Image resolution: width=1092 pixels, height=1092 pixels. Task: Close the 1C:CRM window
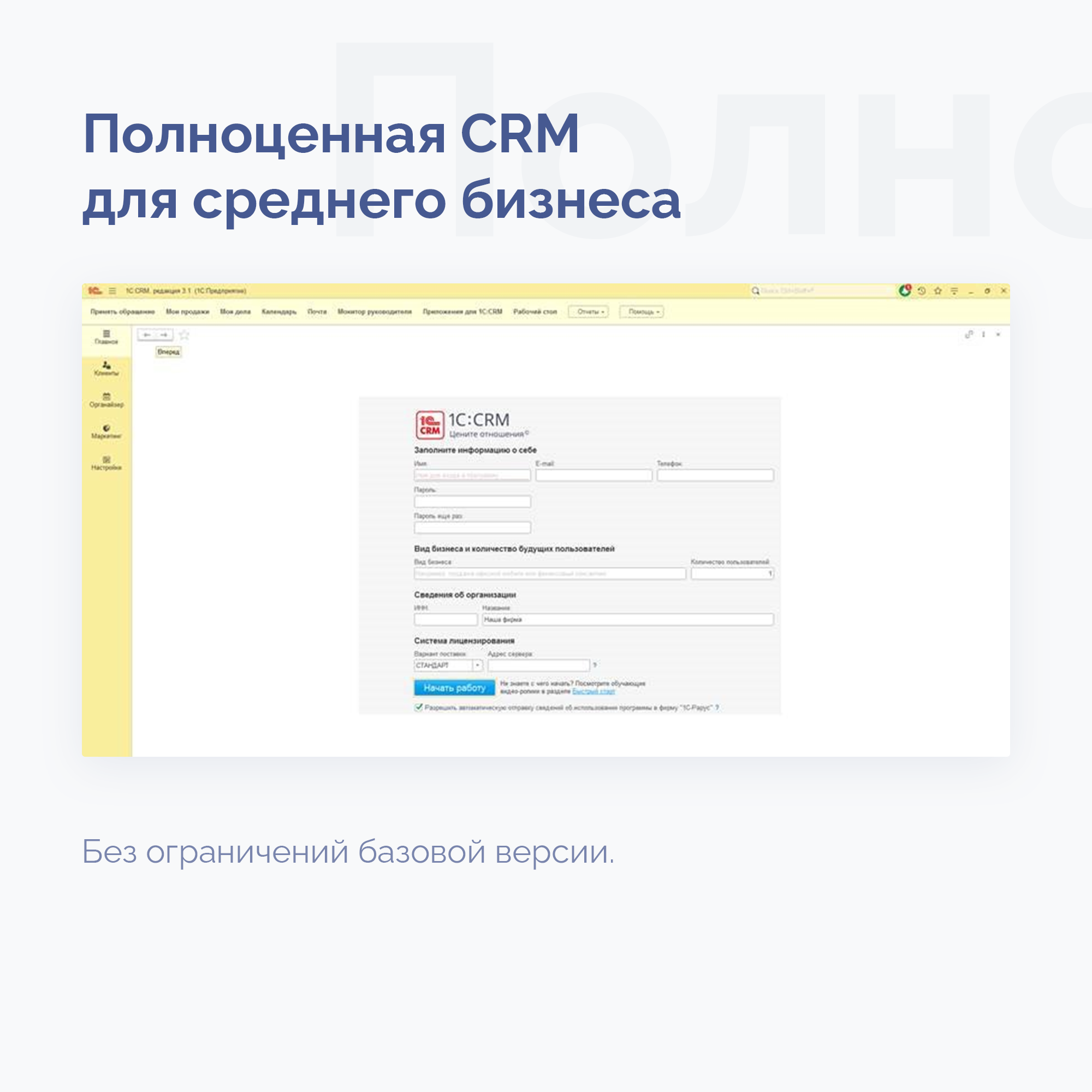[x=1004, y=291]
